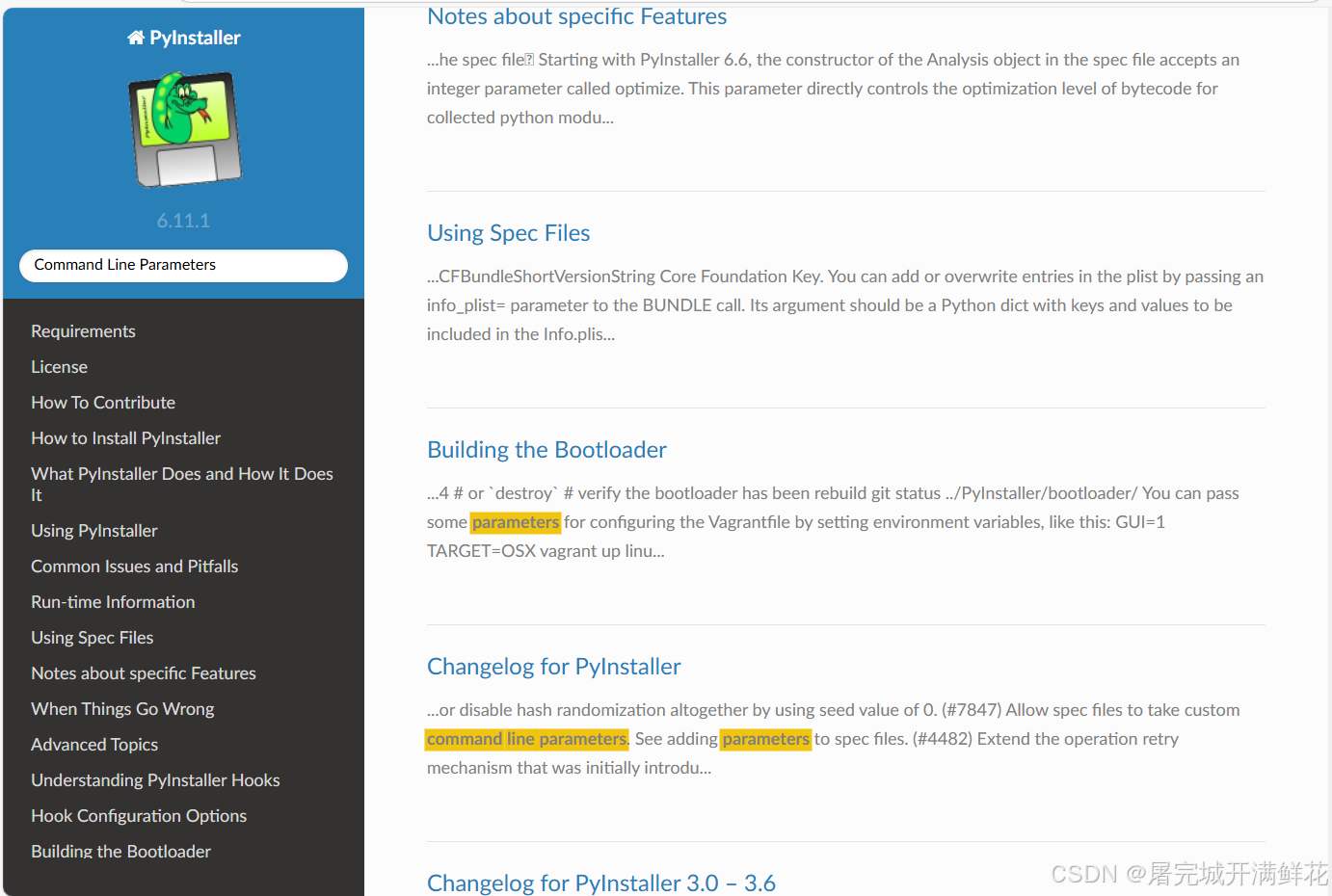Open Changelog for PyInstaller 3.0 – 3.6 result
1332x896 pixels.
coord(600,883)
